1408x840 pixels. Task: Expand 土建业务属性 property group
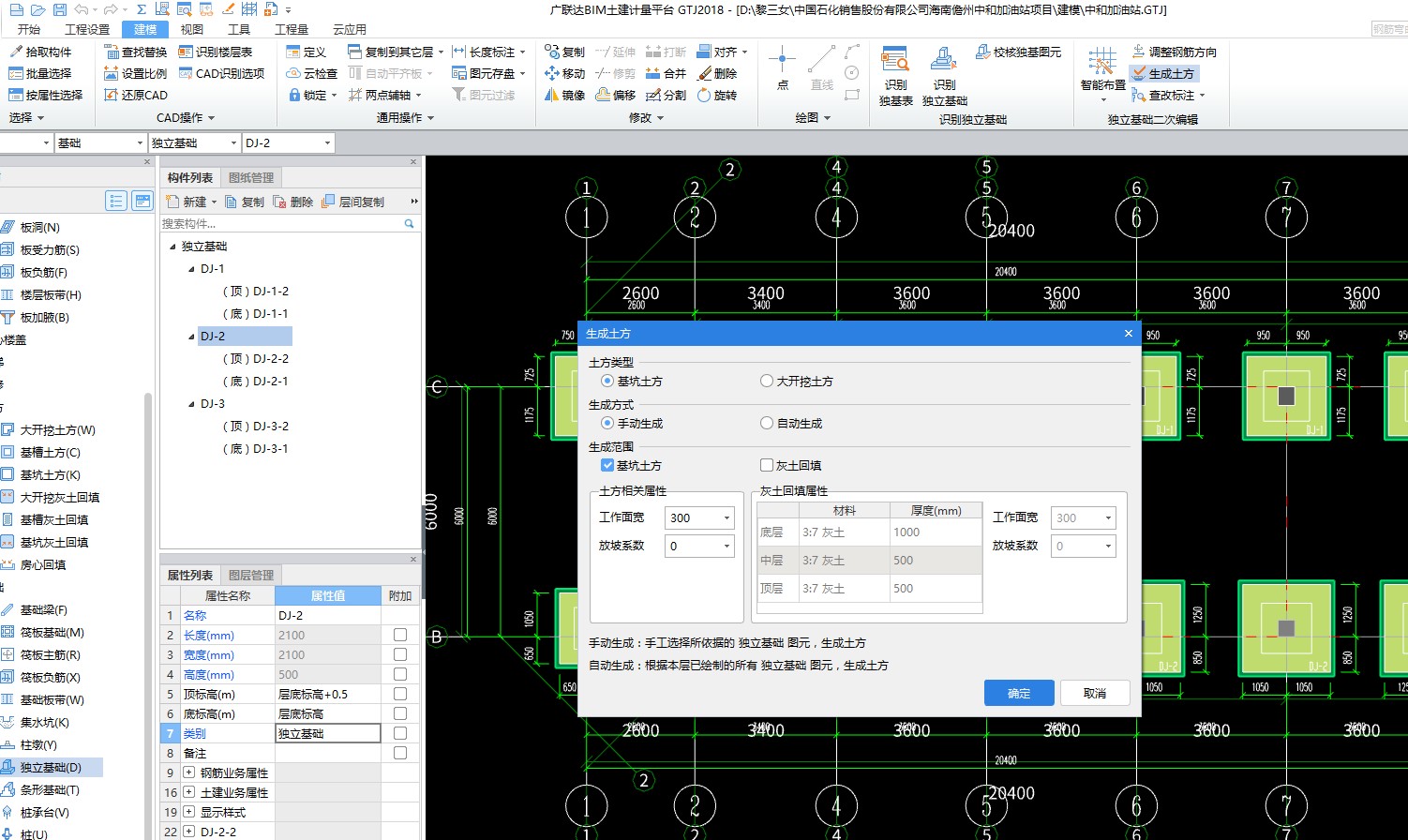tap(189, 792)
